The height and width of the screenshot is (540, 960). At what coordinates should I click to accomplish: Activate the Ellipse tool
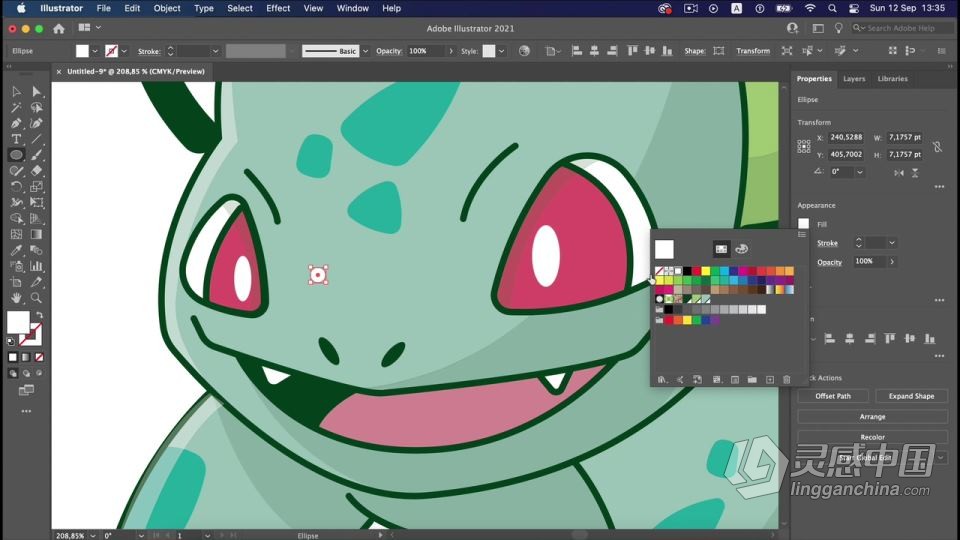pos(17,155)
